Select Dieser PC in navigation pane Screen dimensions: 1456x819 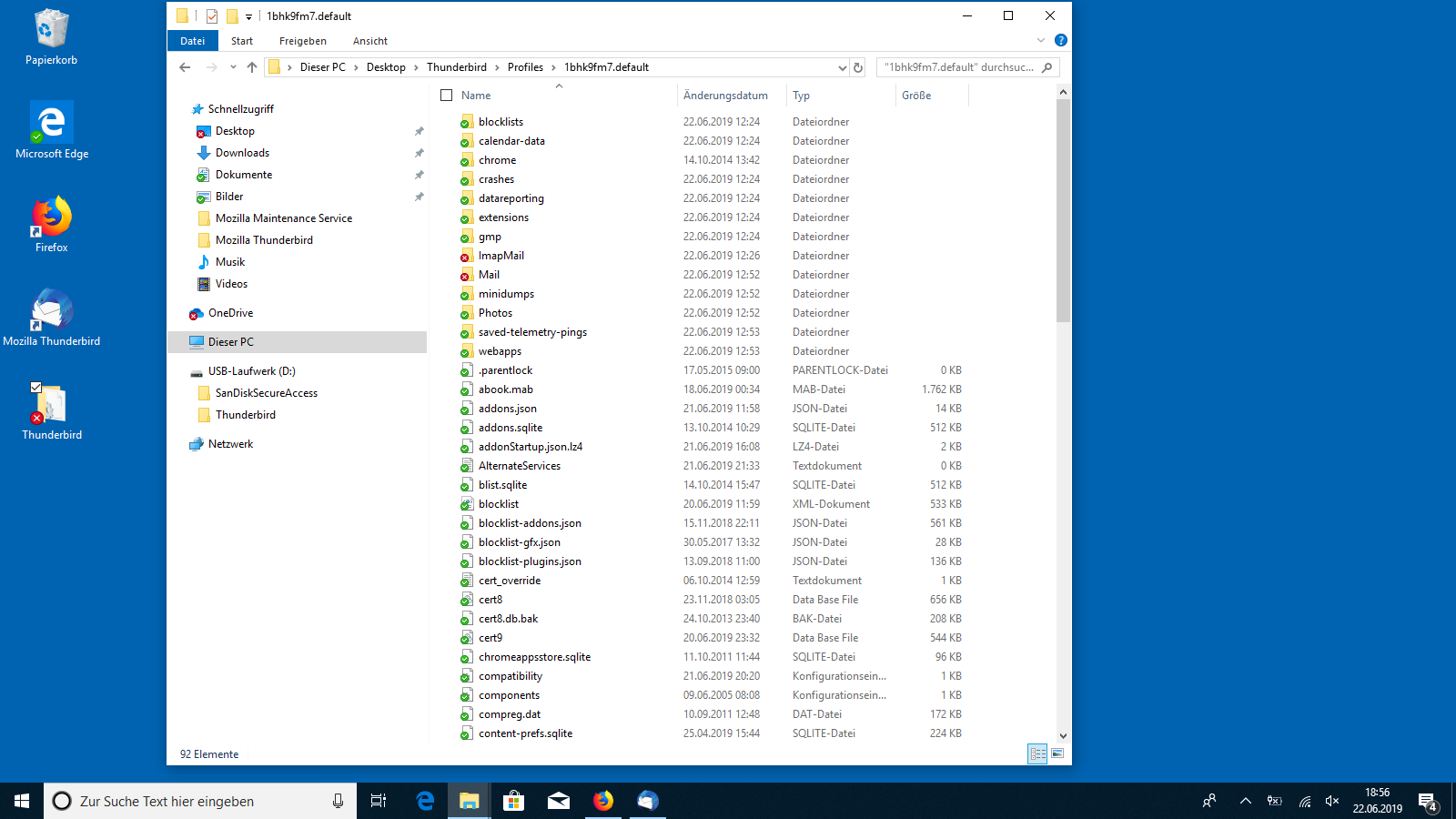click(x=231, y=342)
